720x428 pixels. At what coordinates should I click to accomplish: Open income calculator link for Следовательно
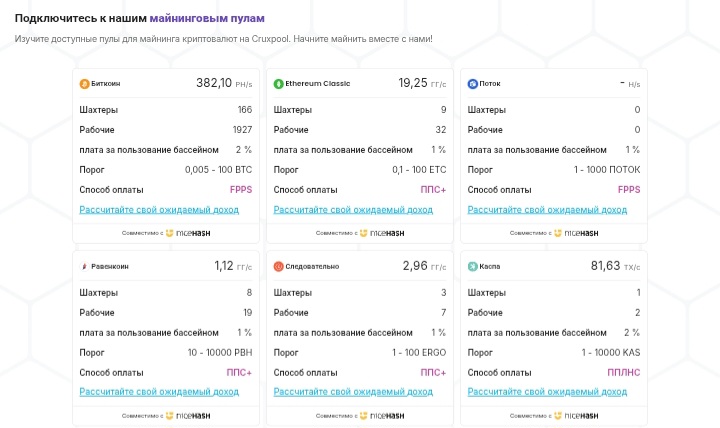click(x=353, y=392)
